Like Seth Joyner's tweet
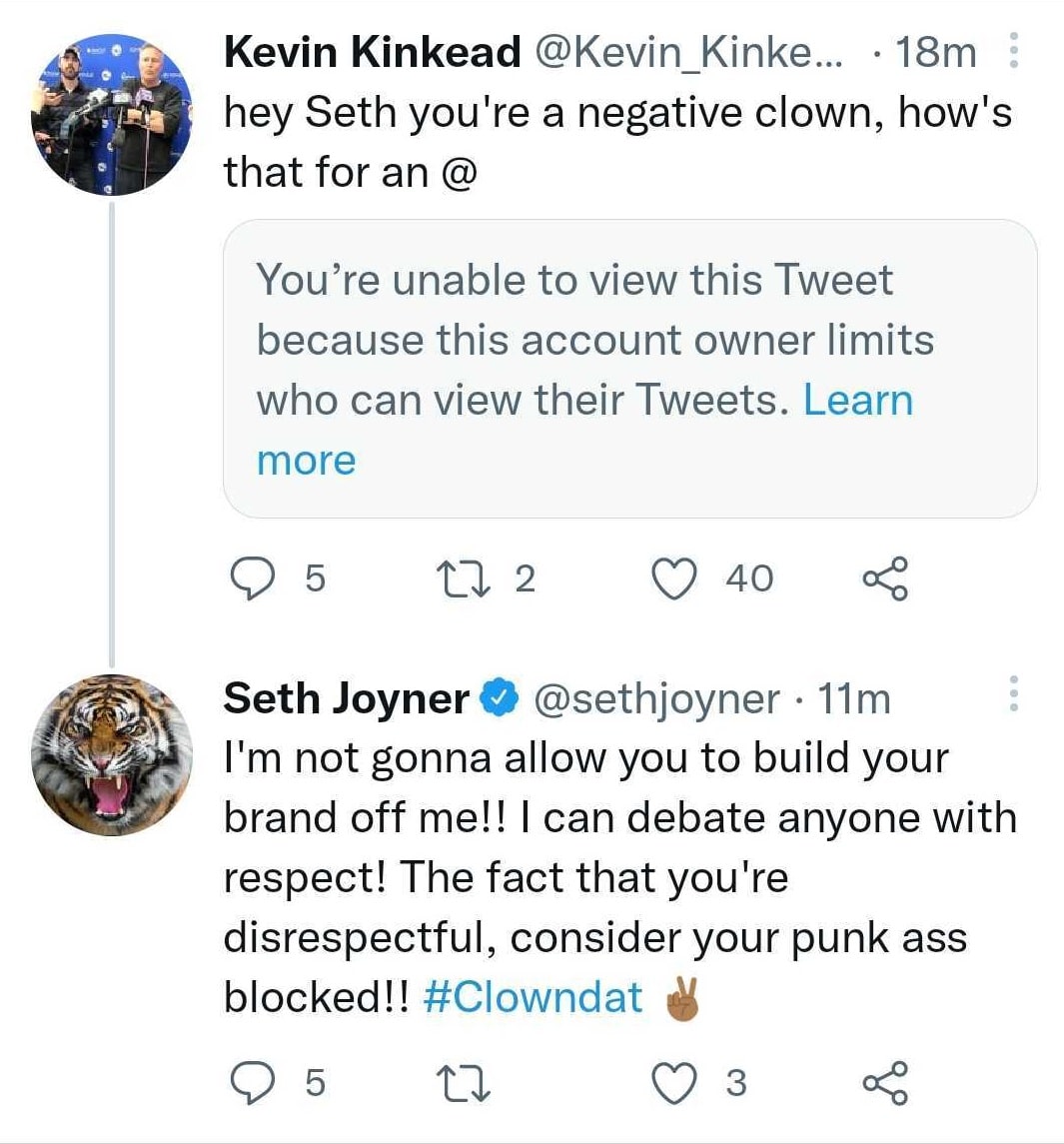The width and height of the screenshot is (1064, 1144). [673, 1082]
